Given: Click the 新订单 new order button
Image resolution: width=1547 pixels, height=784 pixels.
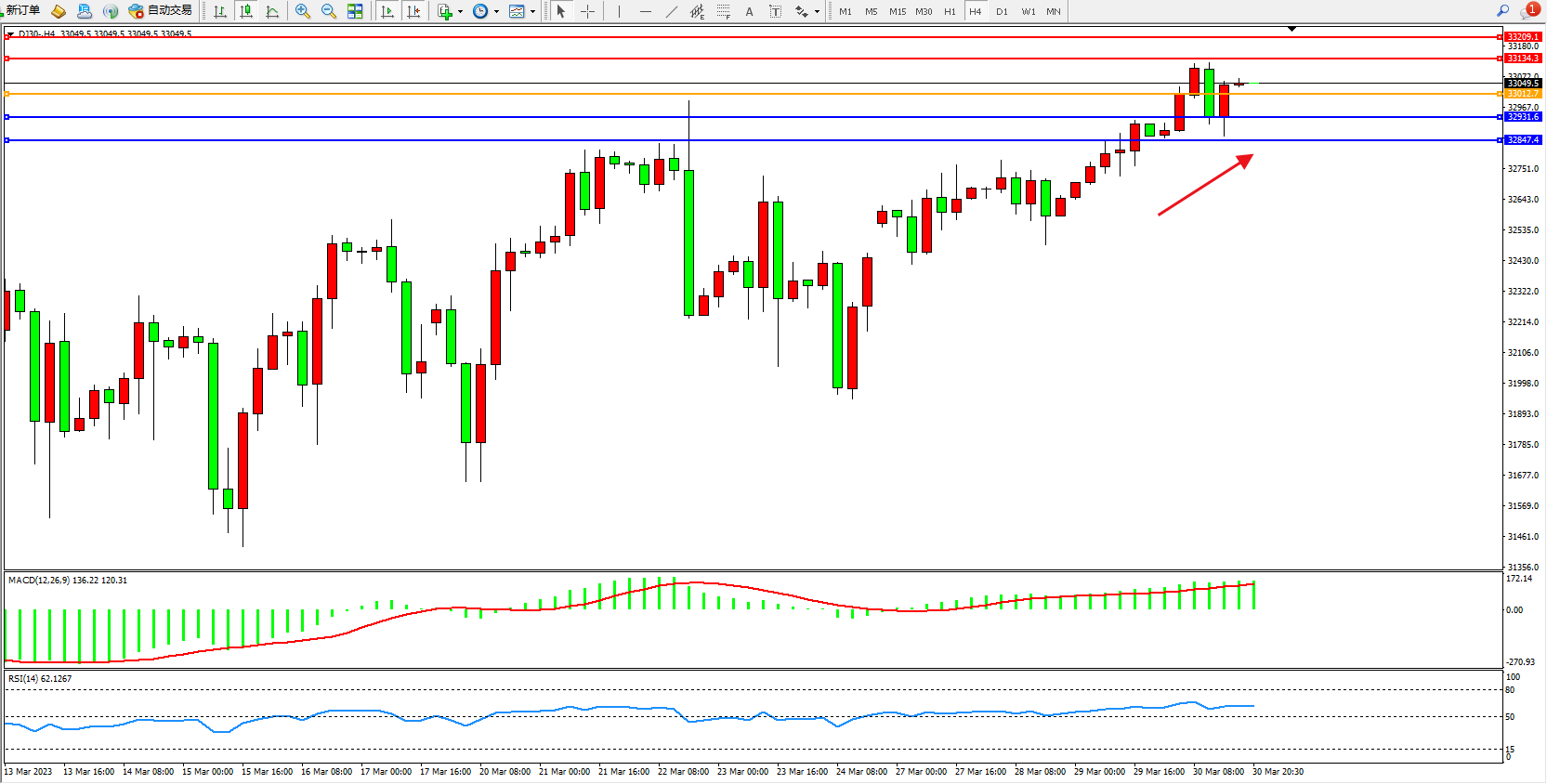Looking at the screenshot, I should click(22, 11).
